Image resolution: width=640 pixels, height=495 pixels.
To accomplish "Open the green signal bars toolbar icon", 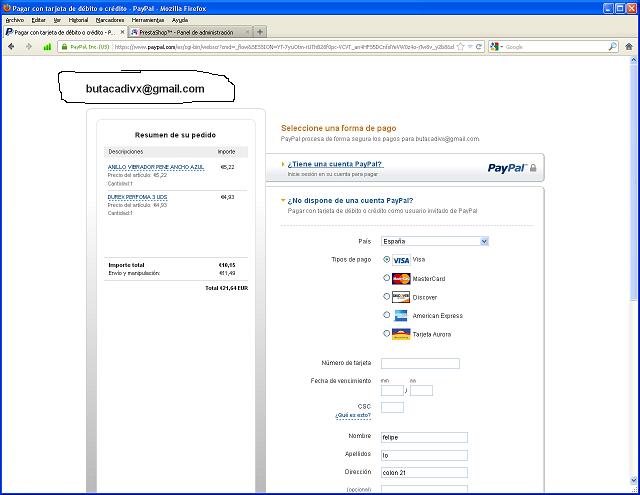I will point(47,47).
